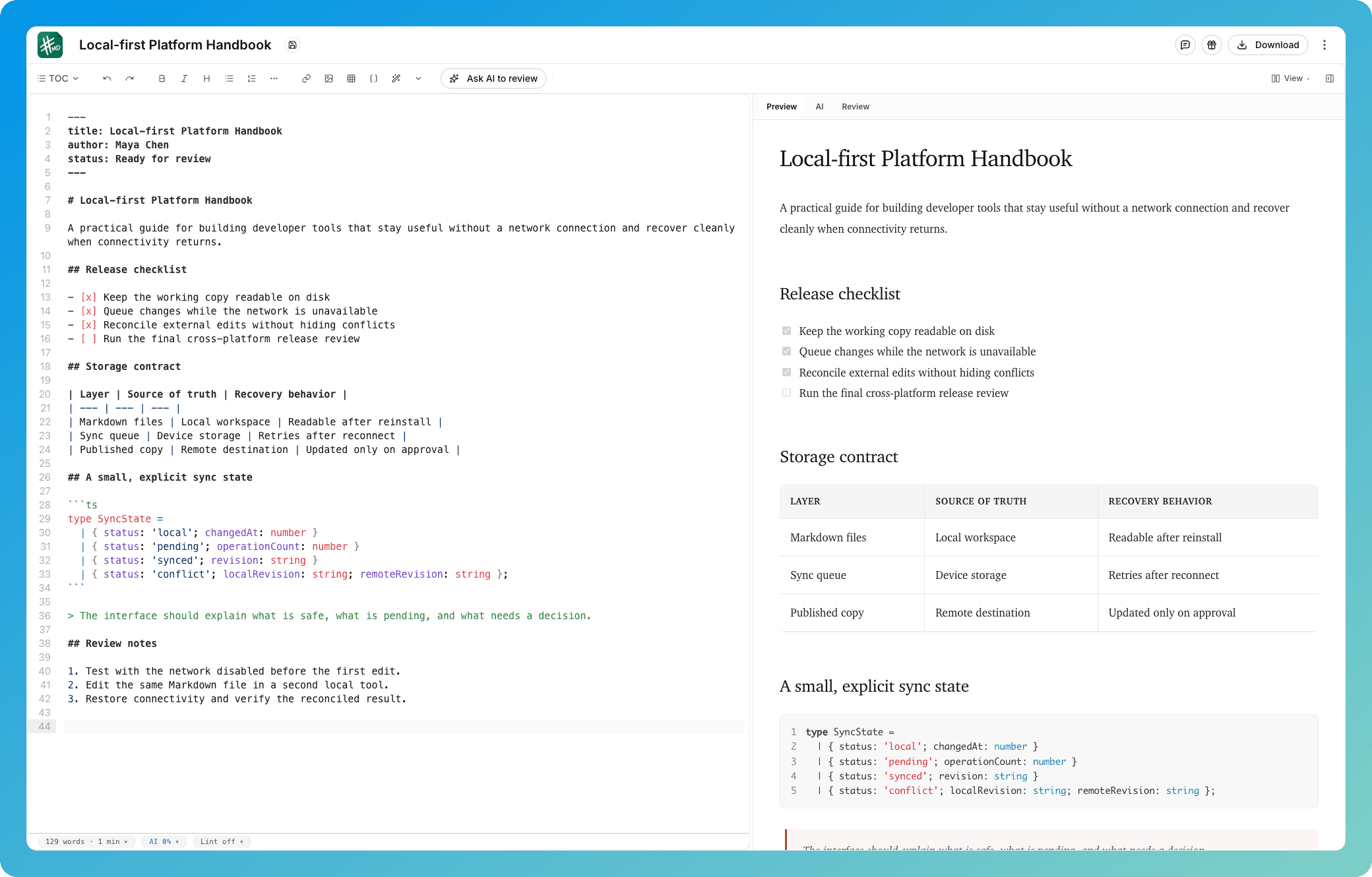Toggle the 'Reconcile external edits' checkbox
The image size is (1372, 877).
[x=786, y=373]
